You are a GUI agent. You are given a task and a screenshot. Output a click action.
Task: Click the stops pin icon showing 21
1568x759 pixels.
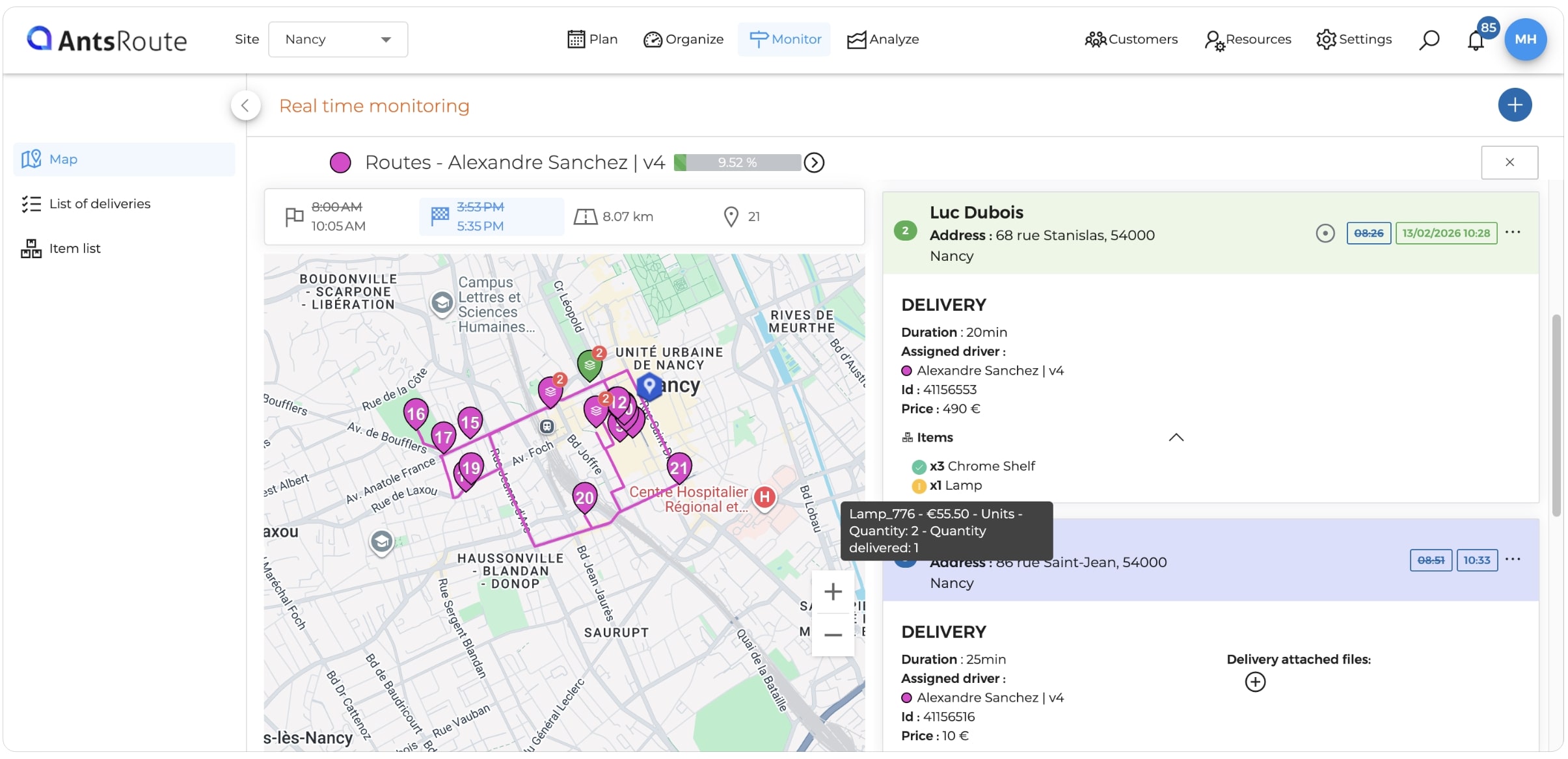tap(731, 217)
